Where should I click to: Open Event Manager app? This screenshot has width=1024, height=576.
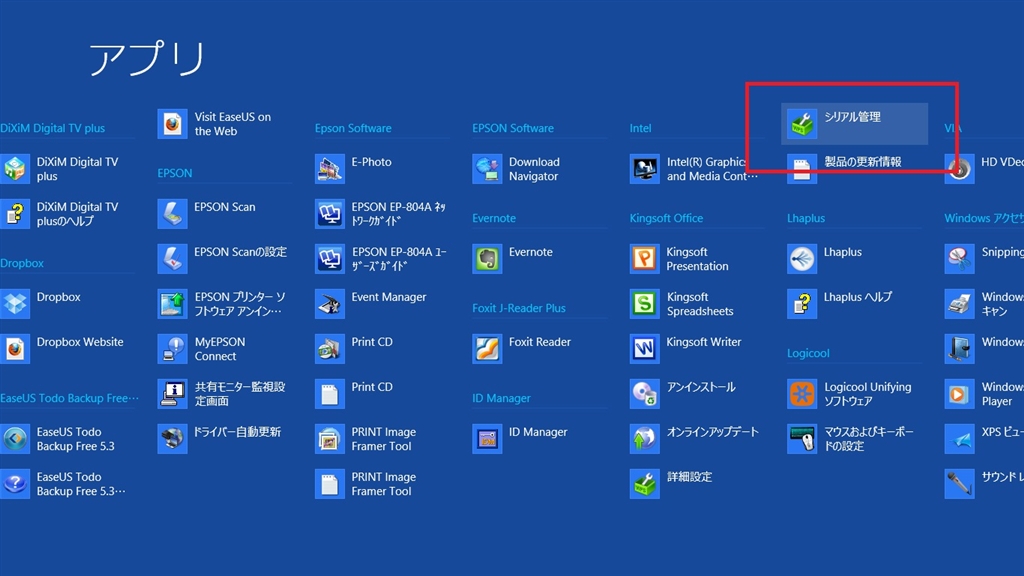coord(330,303)
